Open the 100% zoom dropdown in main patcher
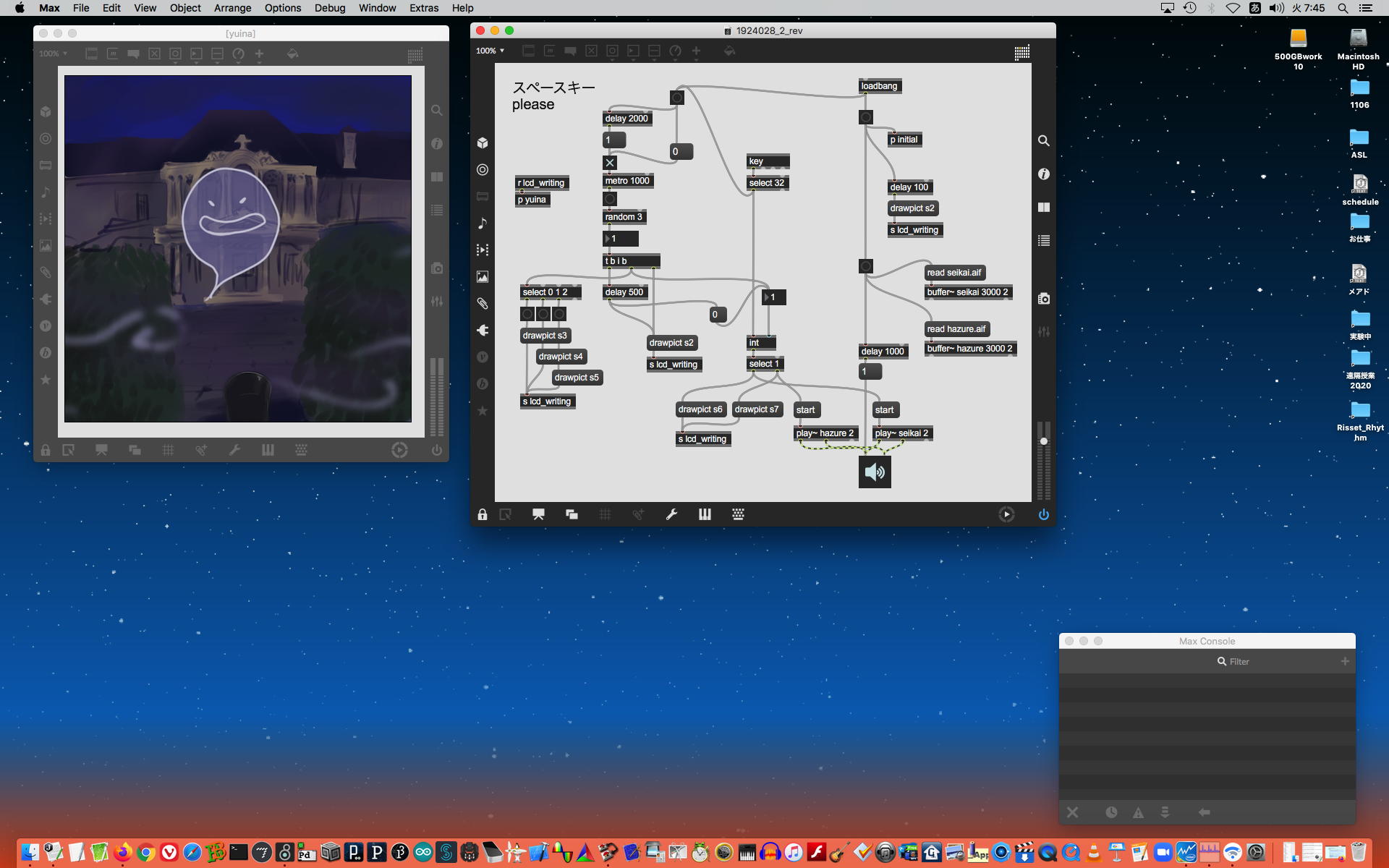This screenshot has height=868, width=1389. click(490, 51)
